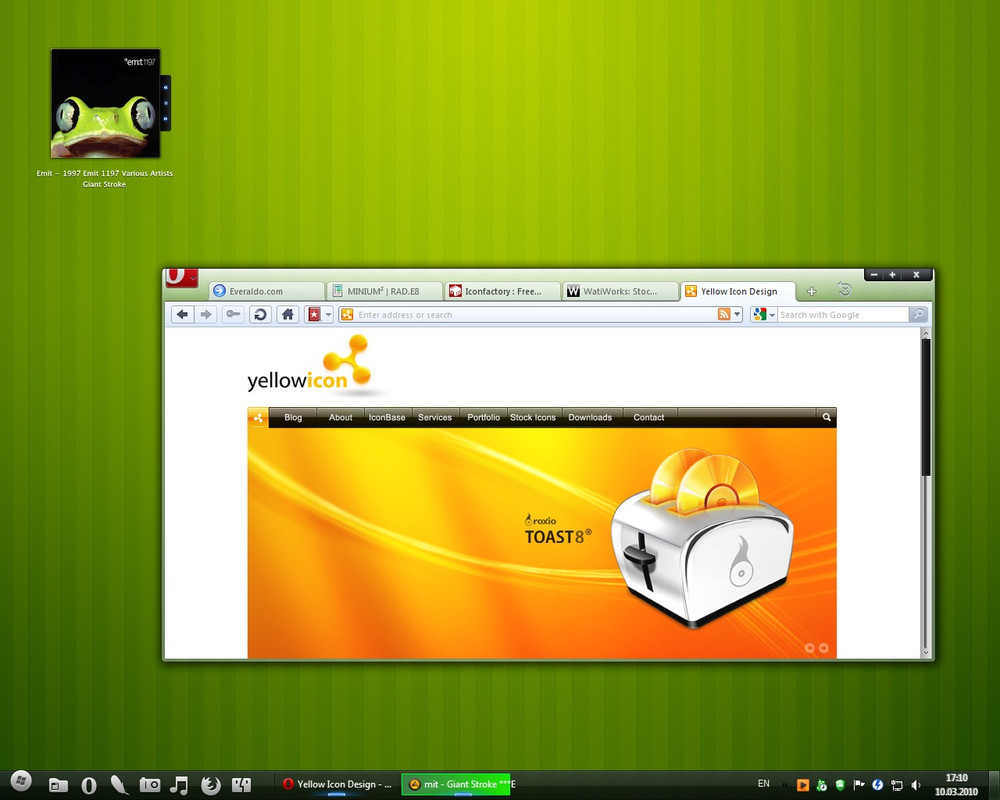Switch to the MINIUM² | RAD.E8 tab
The width and height of the screenshot is (1000, 800).
385,292
